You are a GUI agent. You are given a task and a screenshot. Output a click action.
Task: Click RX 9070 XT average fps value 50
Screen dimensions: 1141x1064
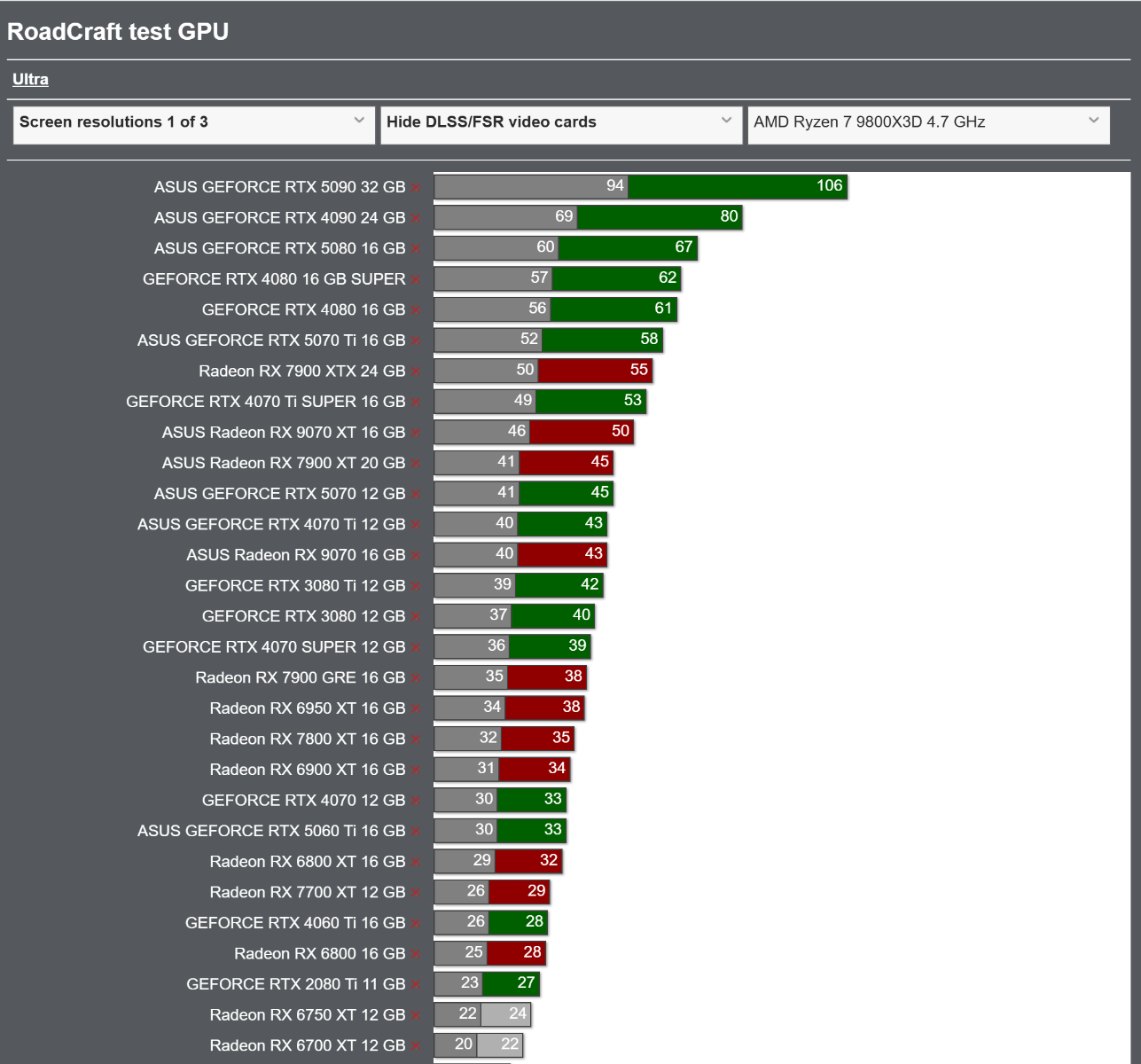click(621, 431)
